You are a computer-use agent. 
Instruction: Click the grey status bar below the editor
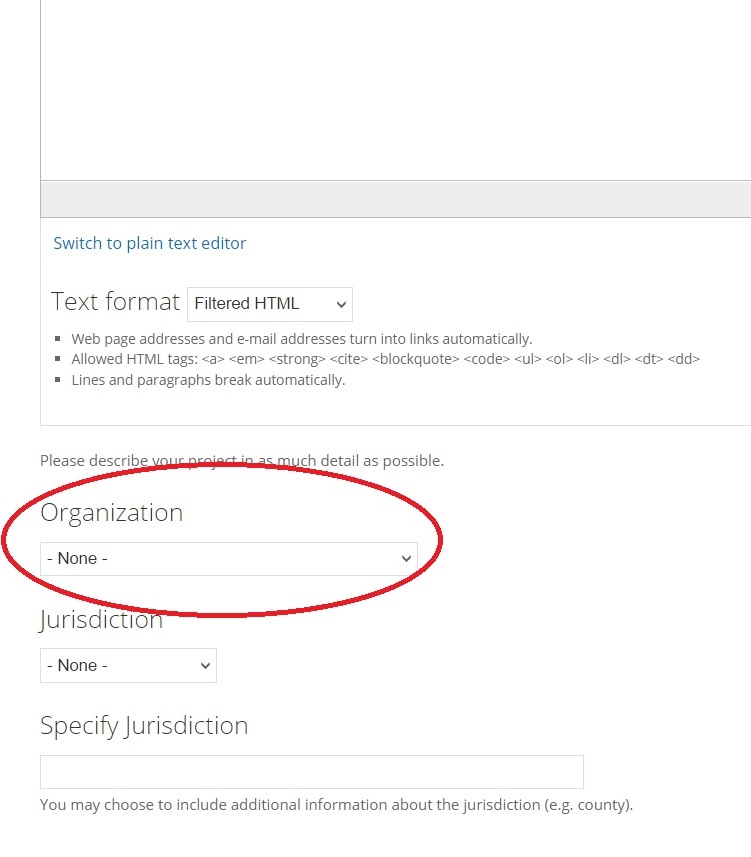pyautogui.click(x=396, y=199)
